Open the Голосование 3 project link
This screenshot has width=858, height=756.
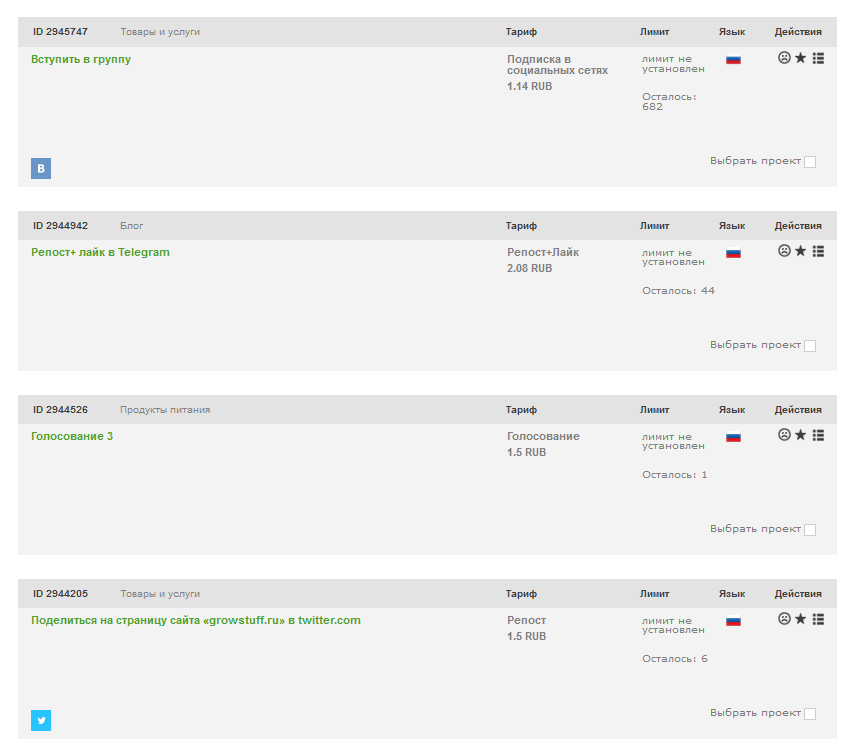72,436
